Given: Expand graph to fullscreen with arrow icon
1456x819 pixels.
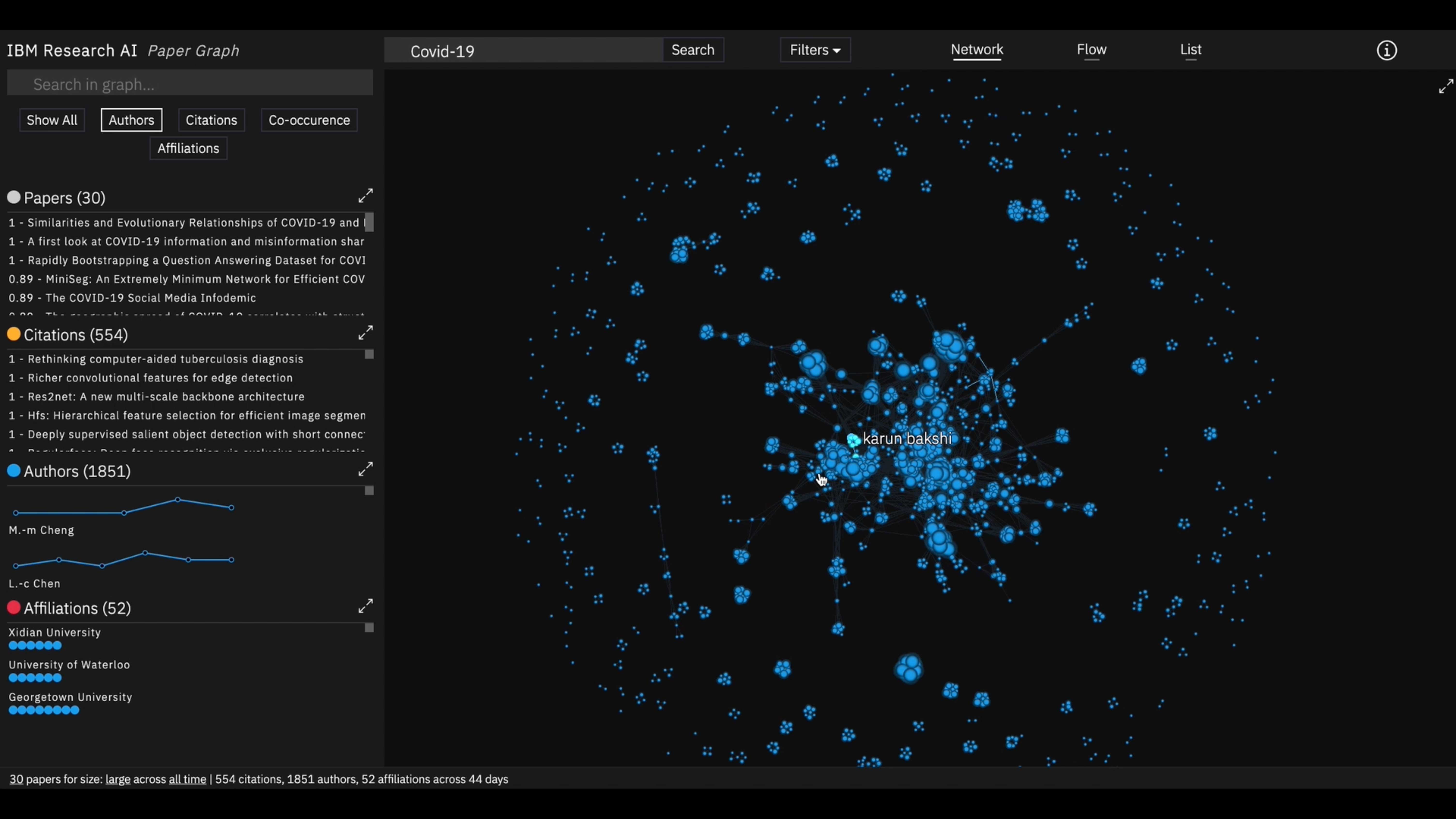Looking at the screenshot, I should coord(1445,86).
